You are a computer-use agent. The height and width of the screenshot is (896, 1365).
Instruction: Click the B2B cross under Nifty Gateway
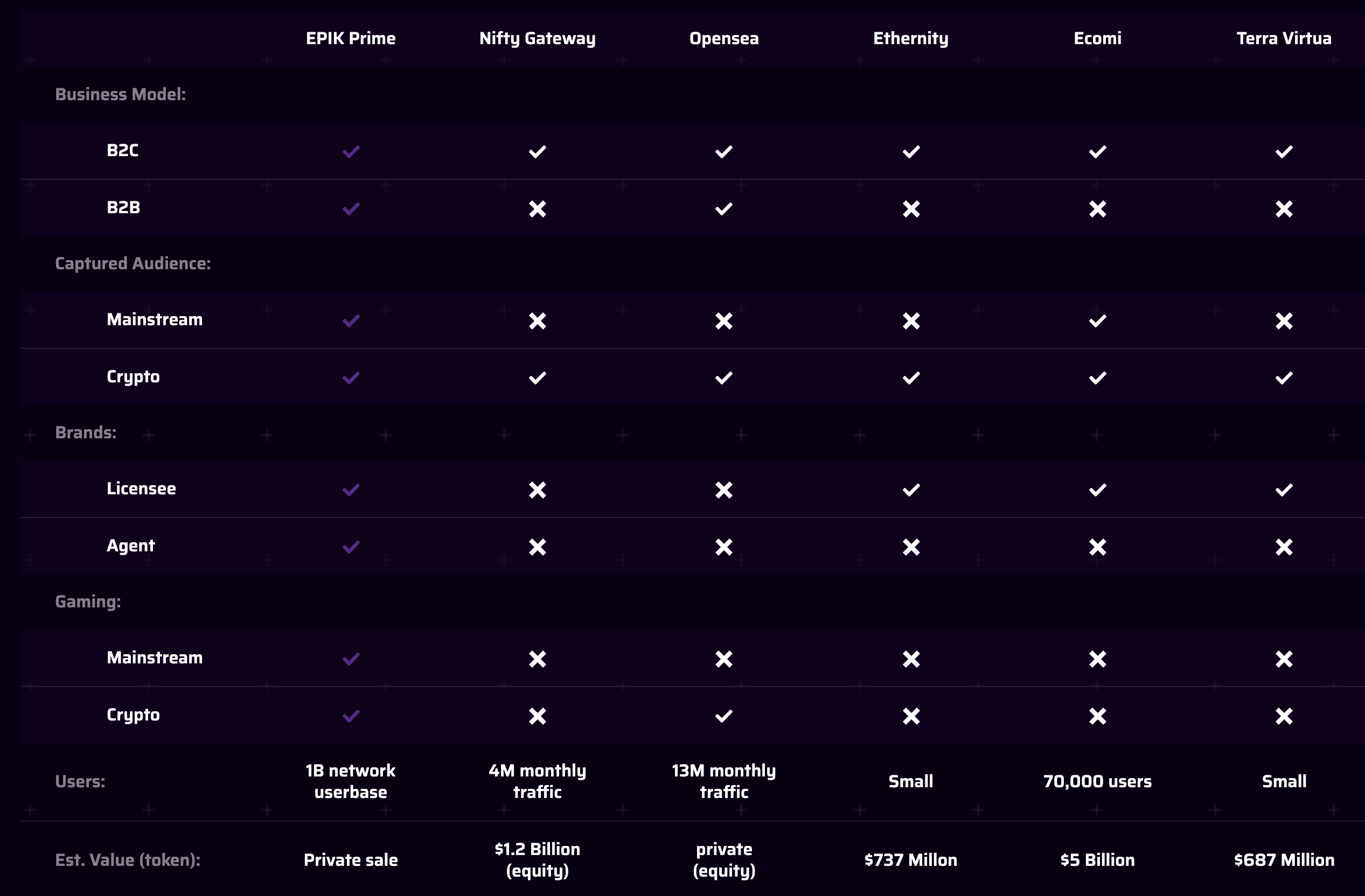click(538, 209)
